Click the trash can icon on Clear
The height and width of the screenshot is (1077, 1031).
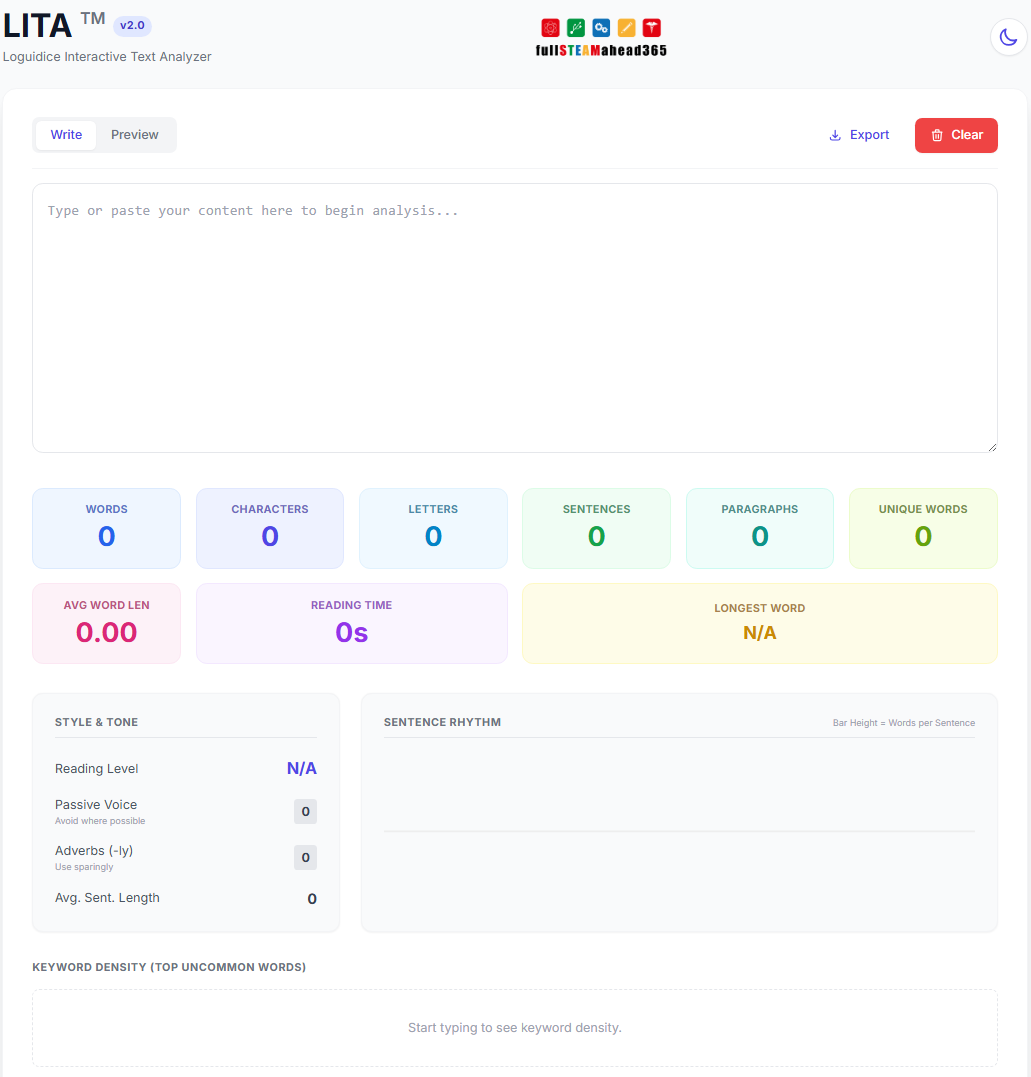pos(937,135)
